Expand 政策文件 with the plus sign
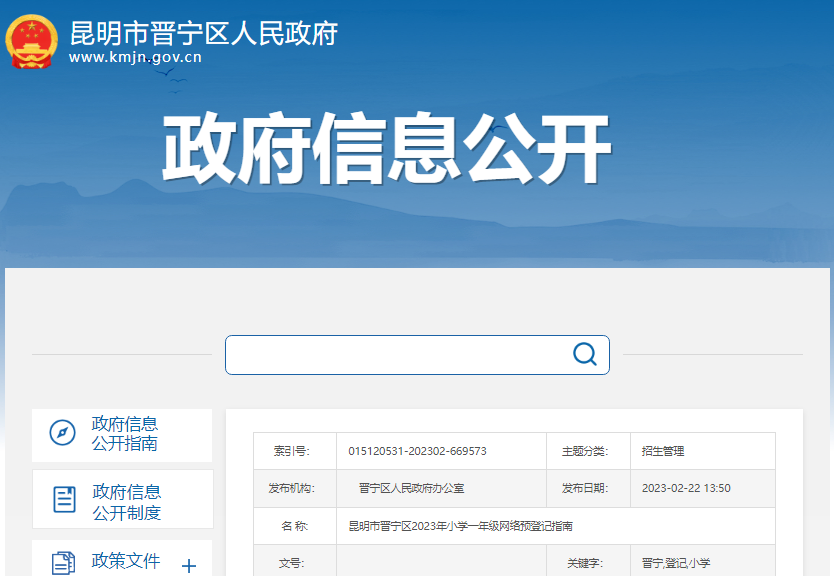834x576 pixels. (189, 565)
